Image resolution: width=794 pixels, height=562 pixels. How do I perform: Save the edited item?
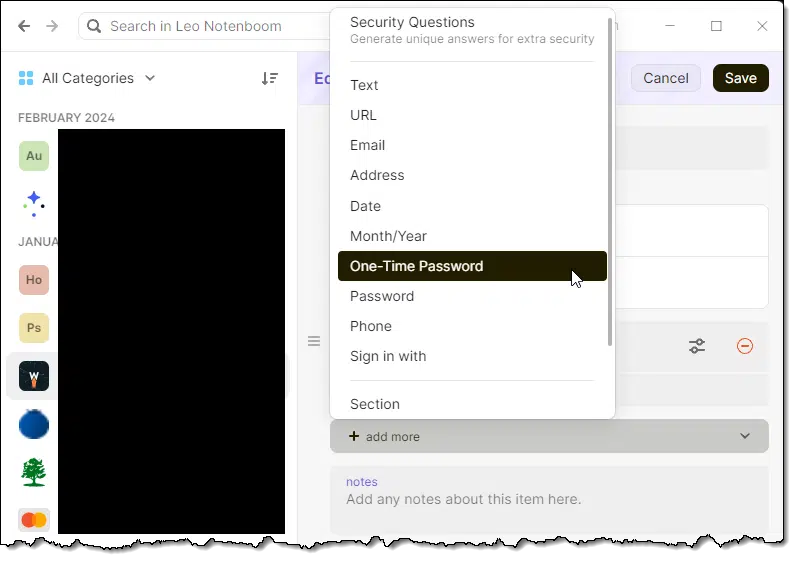[x=740, y=78]
